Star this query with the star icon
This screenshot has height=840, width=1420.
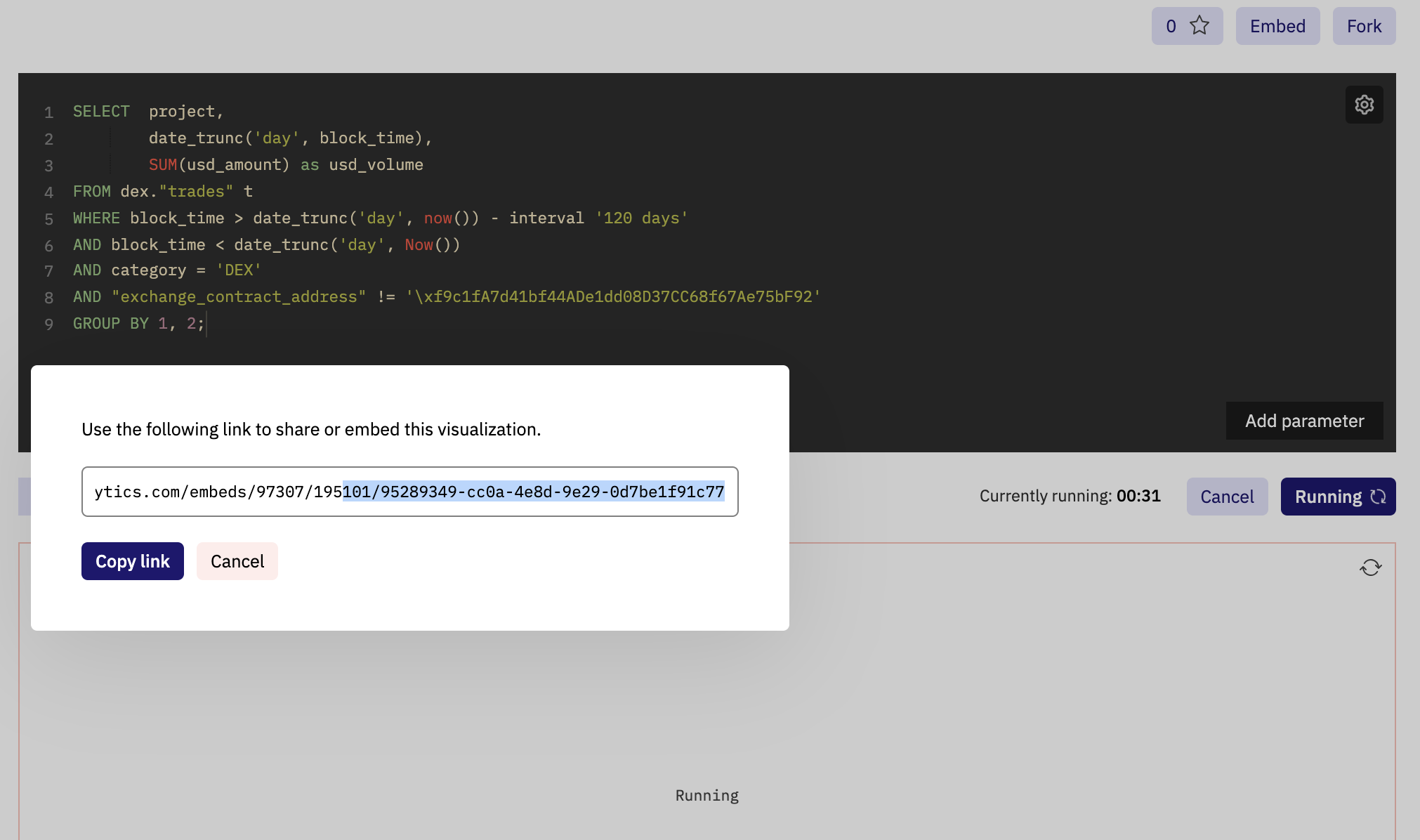coord(1199,26)
